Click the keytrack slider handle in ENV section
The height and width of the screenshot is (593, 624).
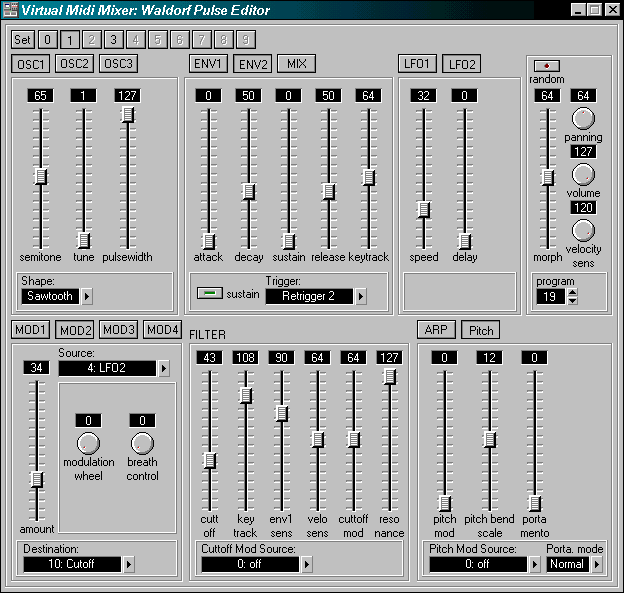pyautogui.click(x=369, y=178)
